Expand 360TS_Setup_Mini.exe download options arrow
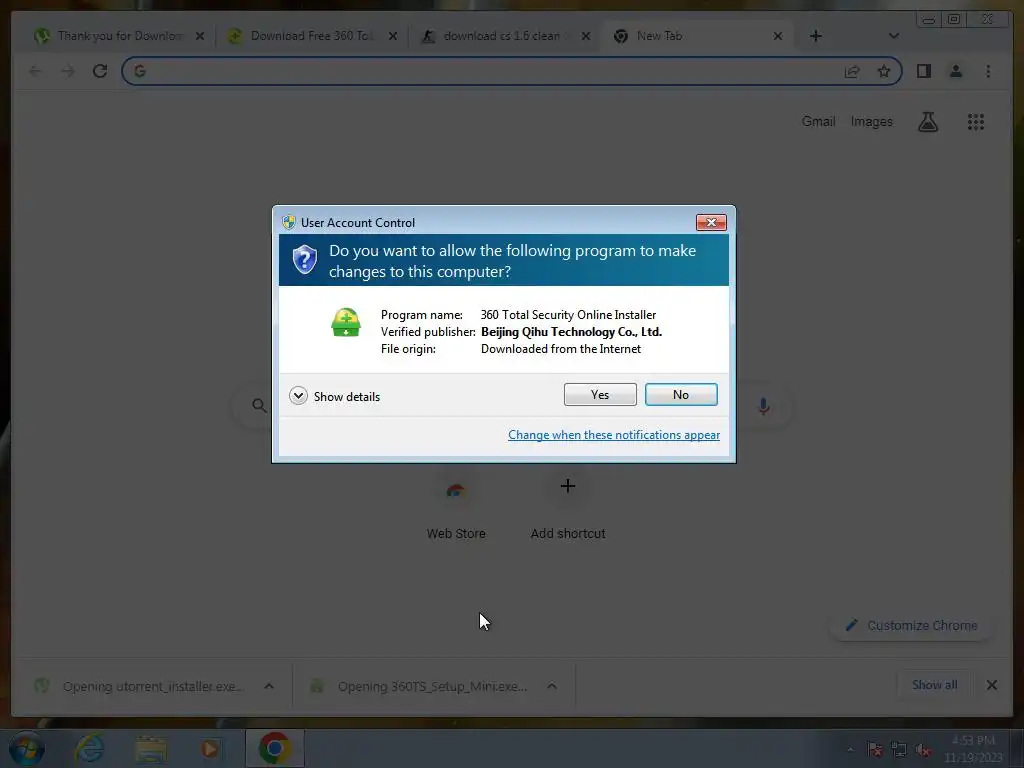Image resolution: width=1024 pixels, height=768 pixels. click(x=552, y=686)
